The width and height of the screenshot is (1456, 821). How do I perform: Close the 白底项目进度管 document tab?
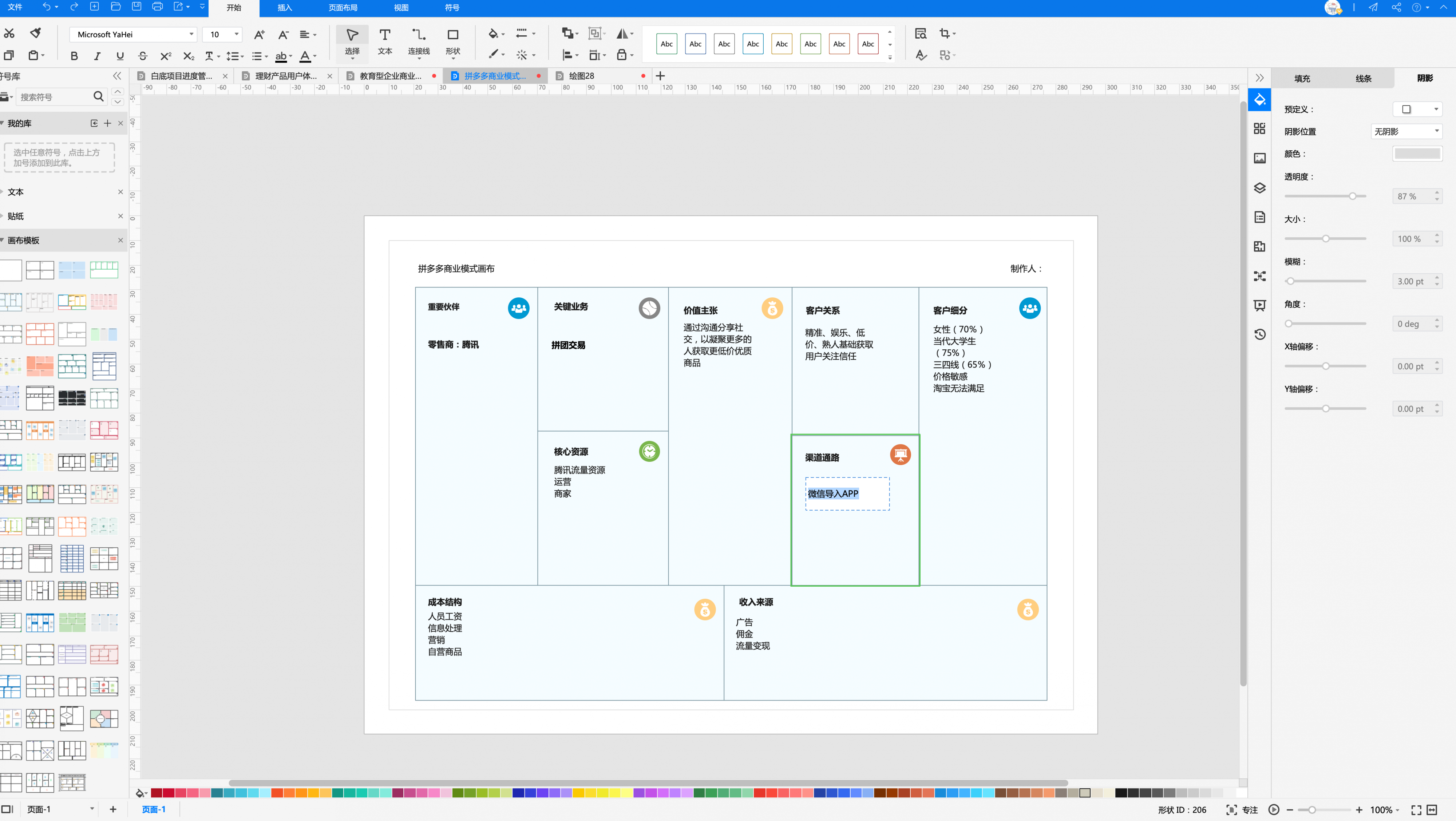tap(225, 76)
